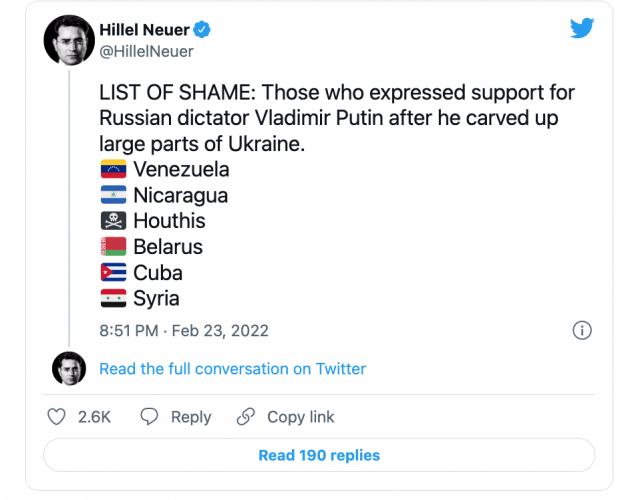
Task: Click the Cuba flag emoji
Action: pyautogui.click(x=113, y=273)
